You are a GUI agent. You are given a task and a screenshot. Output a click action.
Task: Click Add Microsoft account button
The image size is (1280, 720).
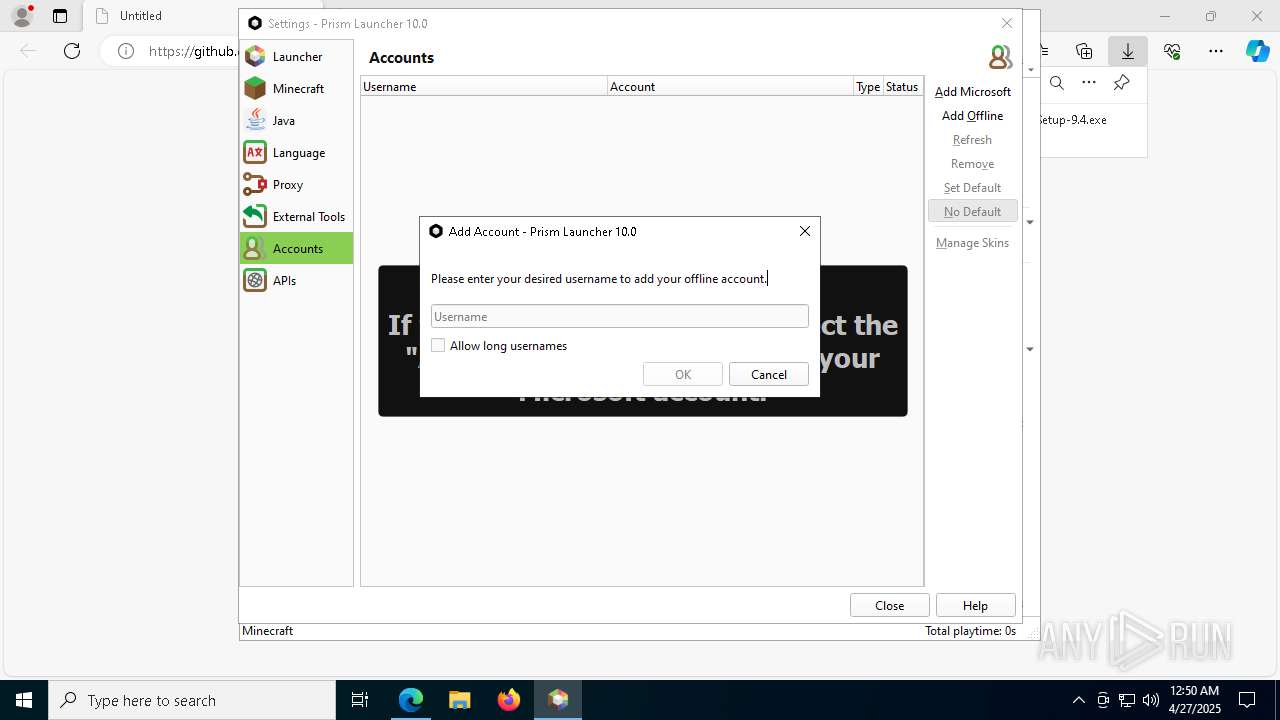972,92
